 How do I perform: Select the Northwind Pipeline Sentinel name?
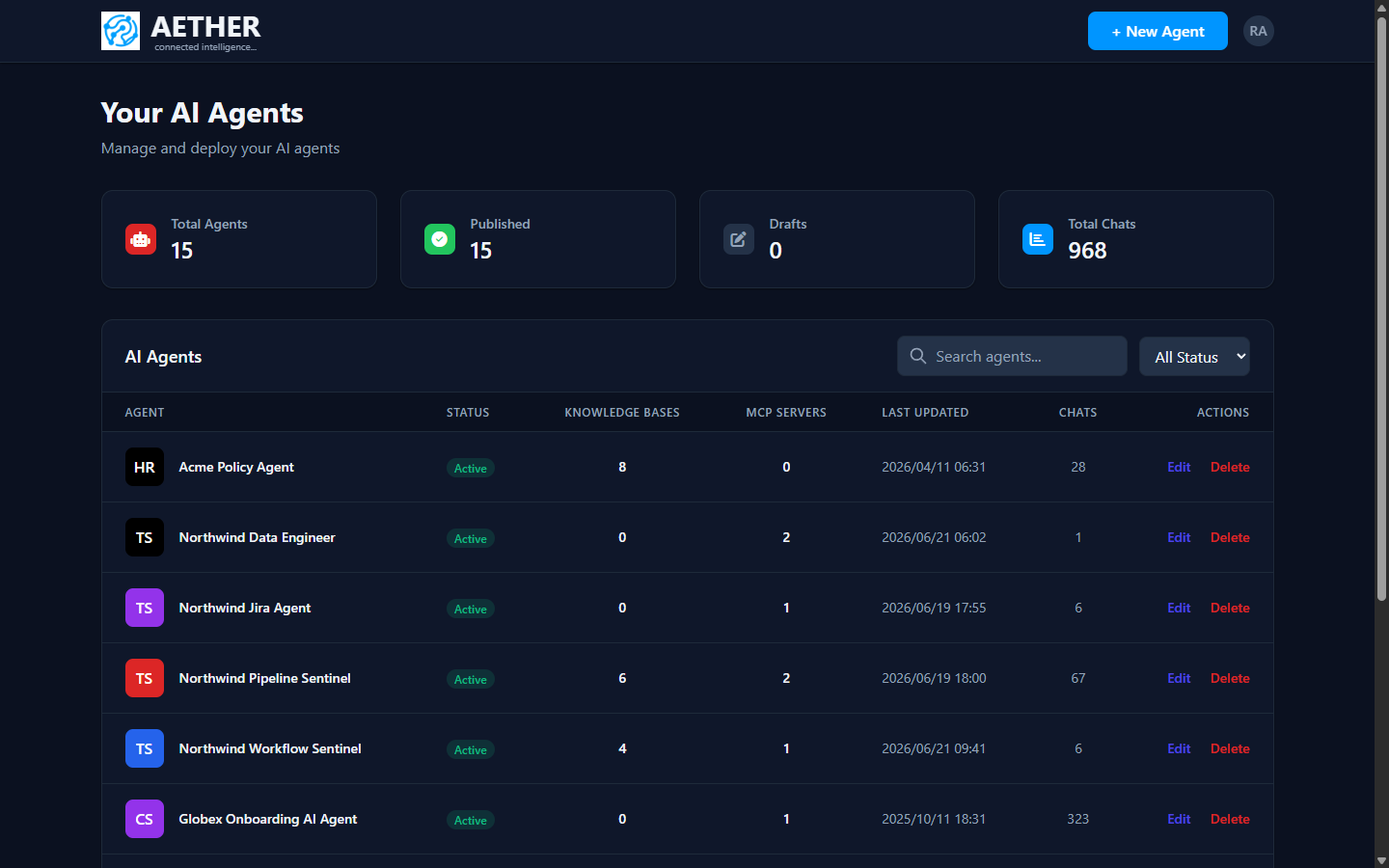[264, 678]
